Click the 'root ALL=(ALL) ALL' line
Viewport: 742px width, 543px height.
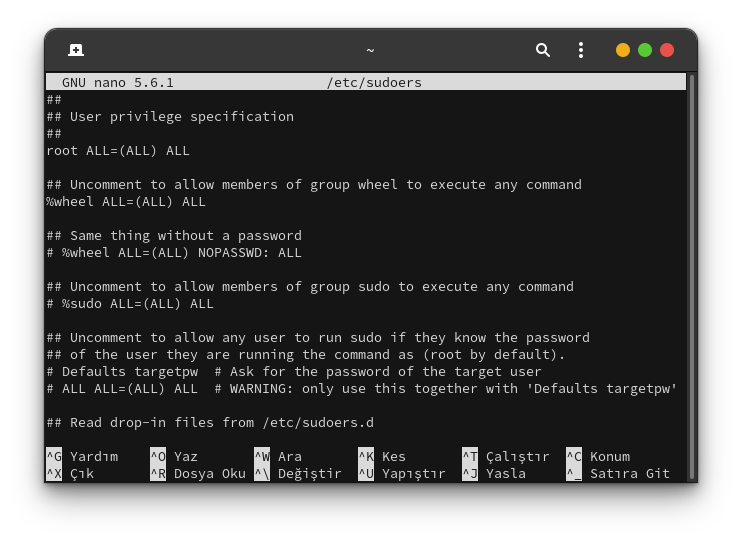coord(118,151)
